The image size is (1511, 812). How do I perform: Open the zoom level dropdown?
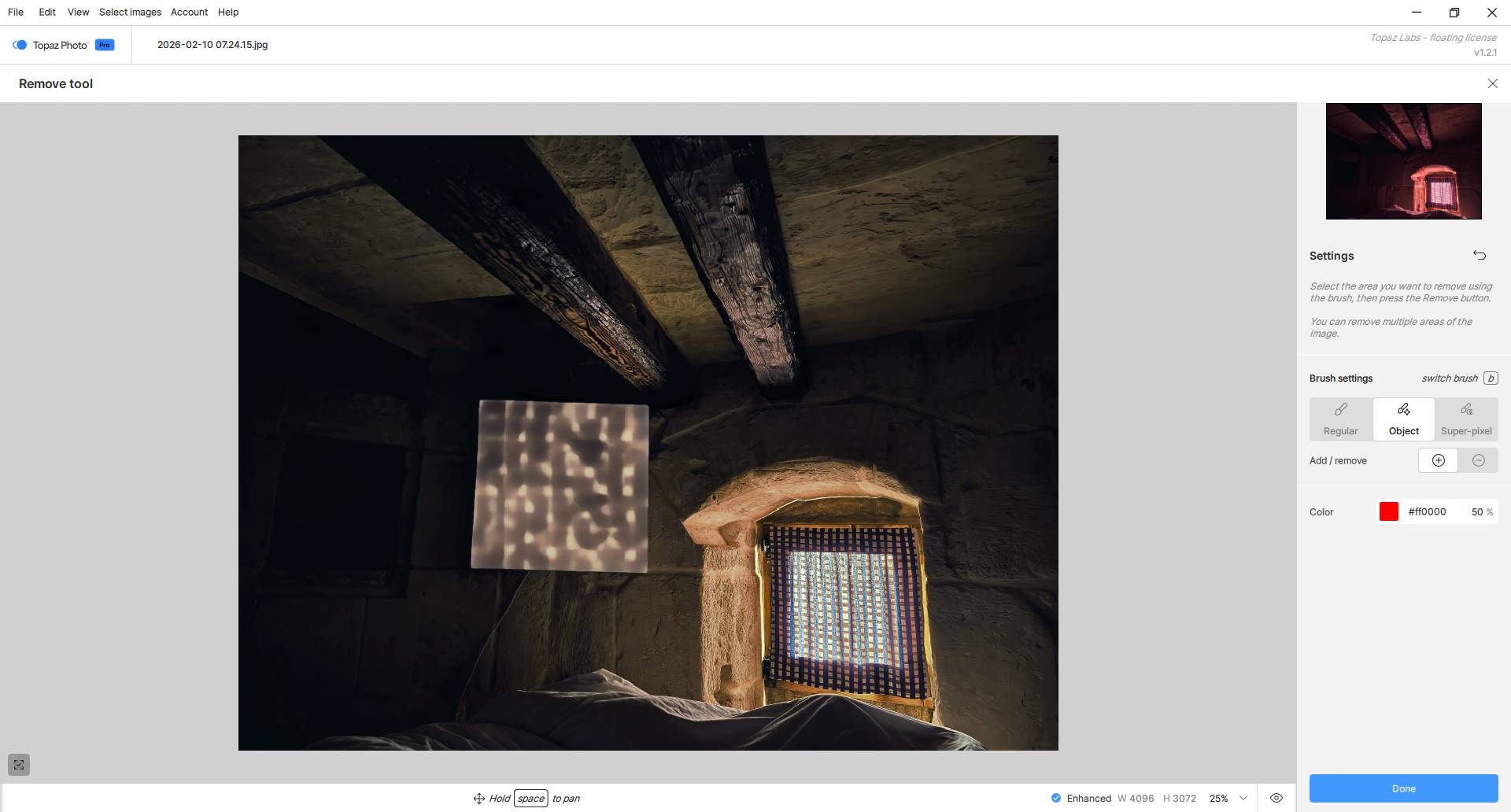pos(1243,798)
